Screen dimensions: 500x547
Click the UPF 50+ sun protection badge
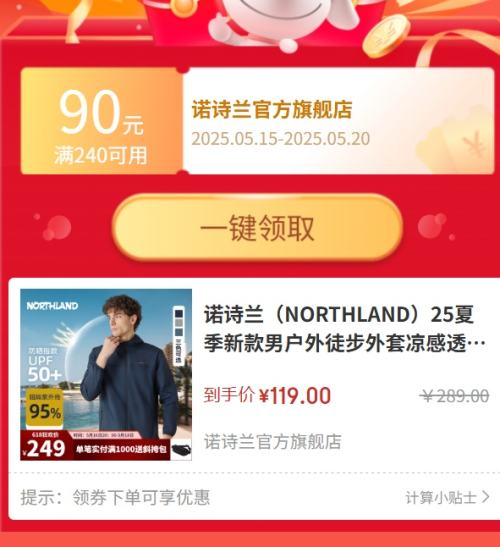(45, 366)
